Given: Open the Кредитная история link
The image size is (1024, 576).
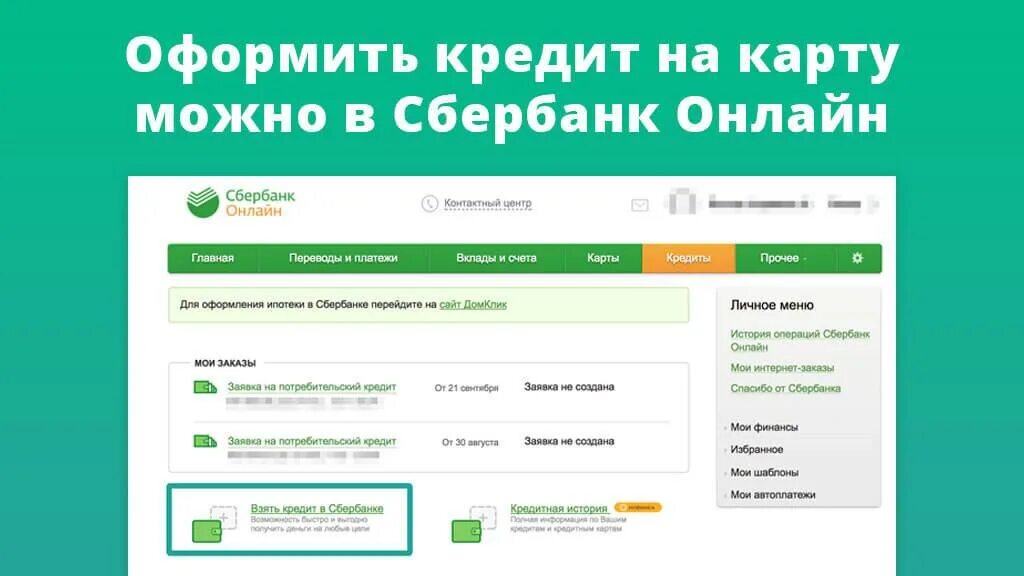Looking at the screenshot, I should pos(558,508).
